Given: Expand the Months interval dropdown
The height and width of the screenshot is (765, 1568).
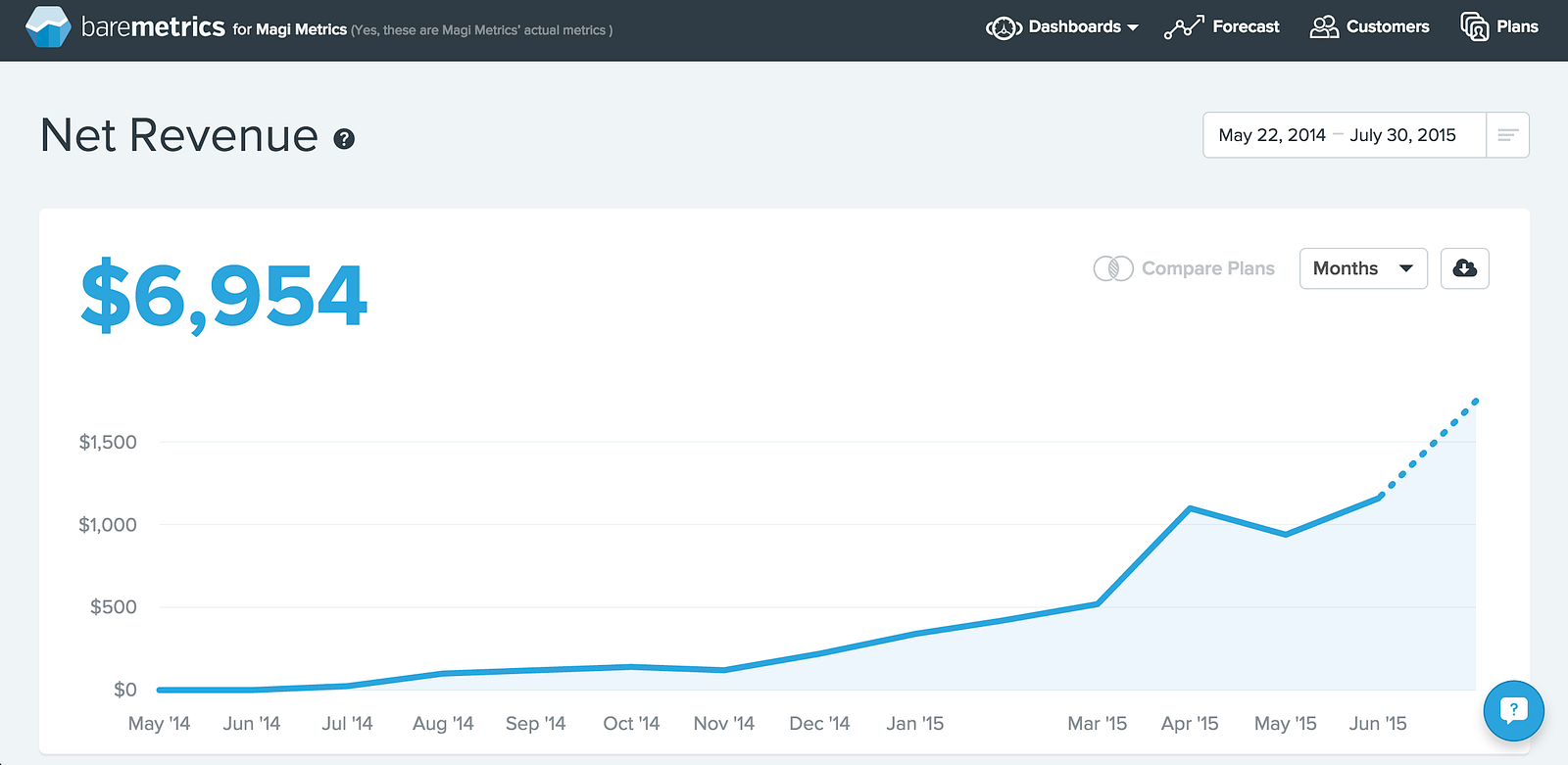Looking at the screenshot, I should click(x=1362, y=268).
